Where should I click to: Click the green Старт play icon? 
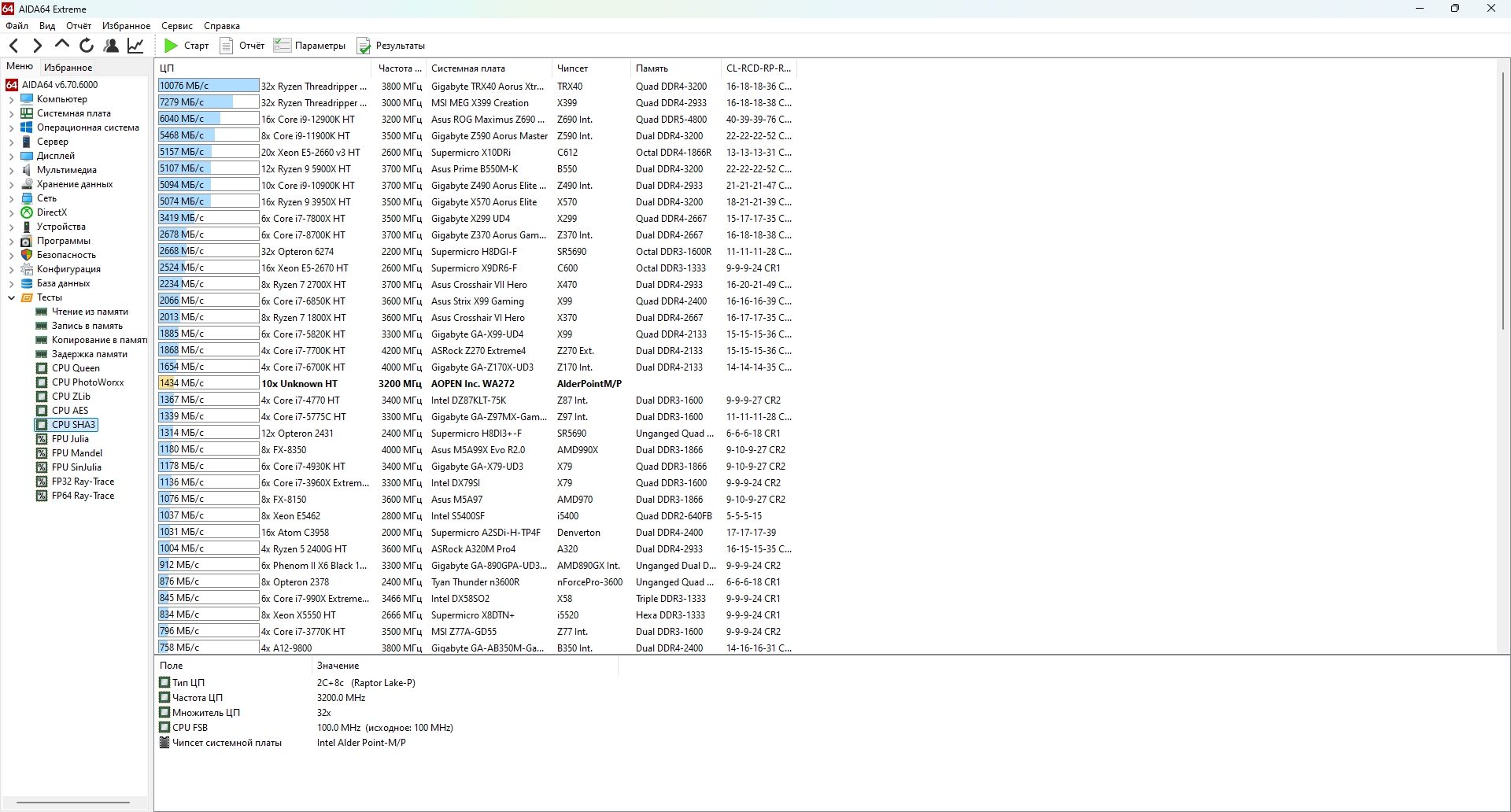(x=171, y=46)
